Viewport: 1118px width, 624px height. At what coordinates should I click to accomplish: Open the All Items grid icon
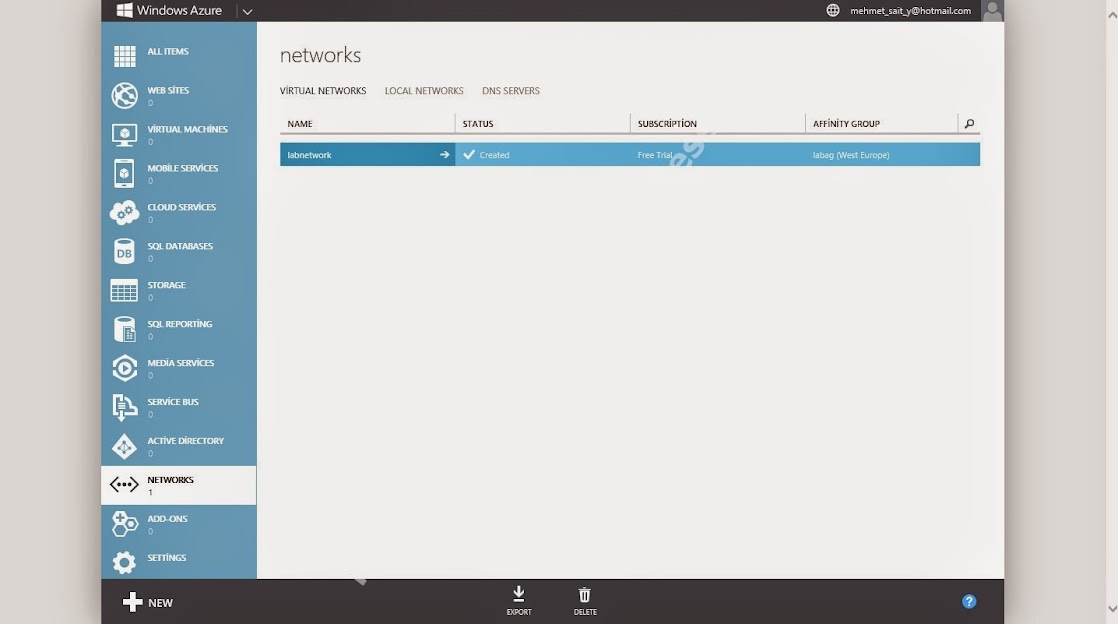[124, 56]
